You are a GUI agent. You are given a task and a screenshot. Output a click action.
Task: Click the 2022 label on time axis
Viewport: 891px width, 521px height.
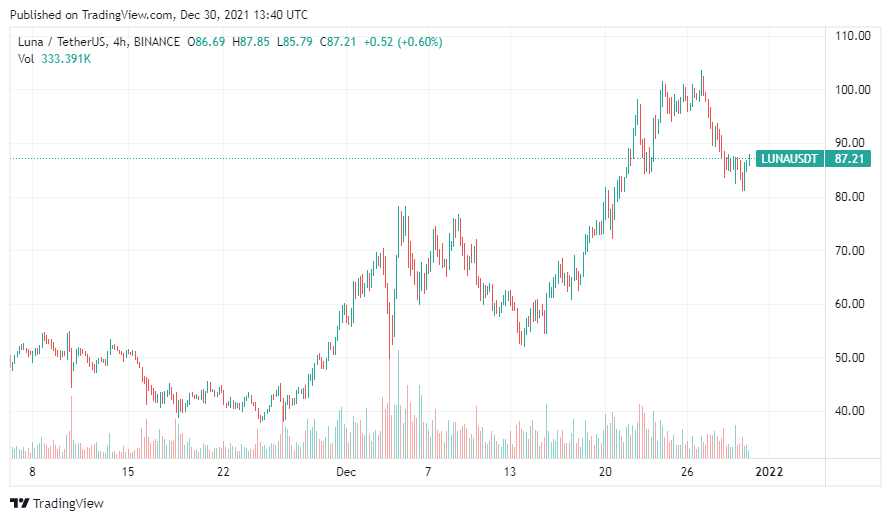tap(769, 472)
